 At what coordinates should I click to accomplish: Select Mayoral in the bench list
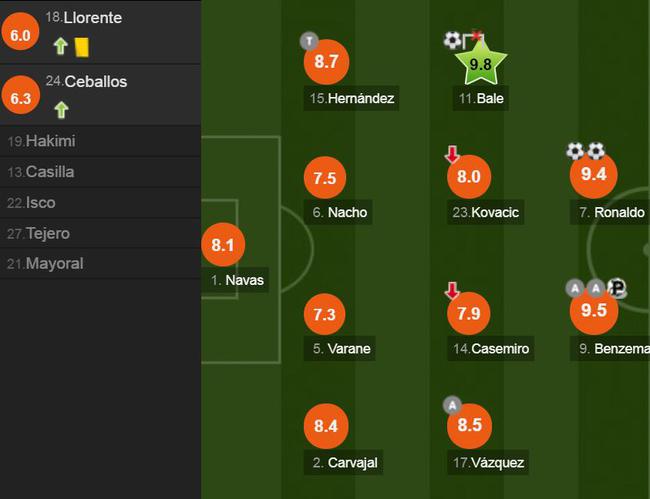[x=100, y=264]
